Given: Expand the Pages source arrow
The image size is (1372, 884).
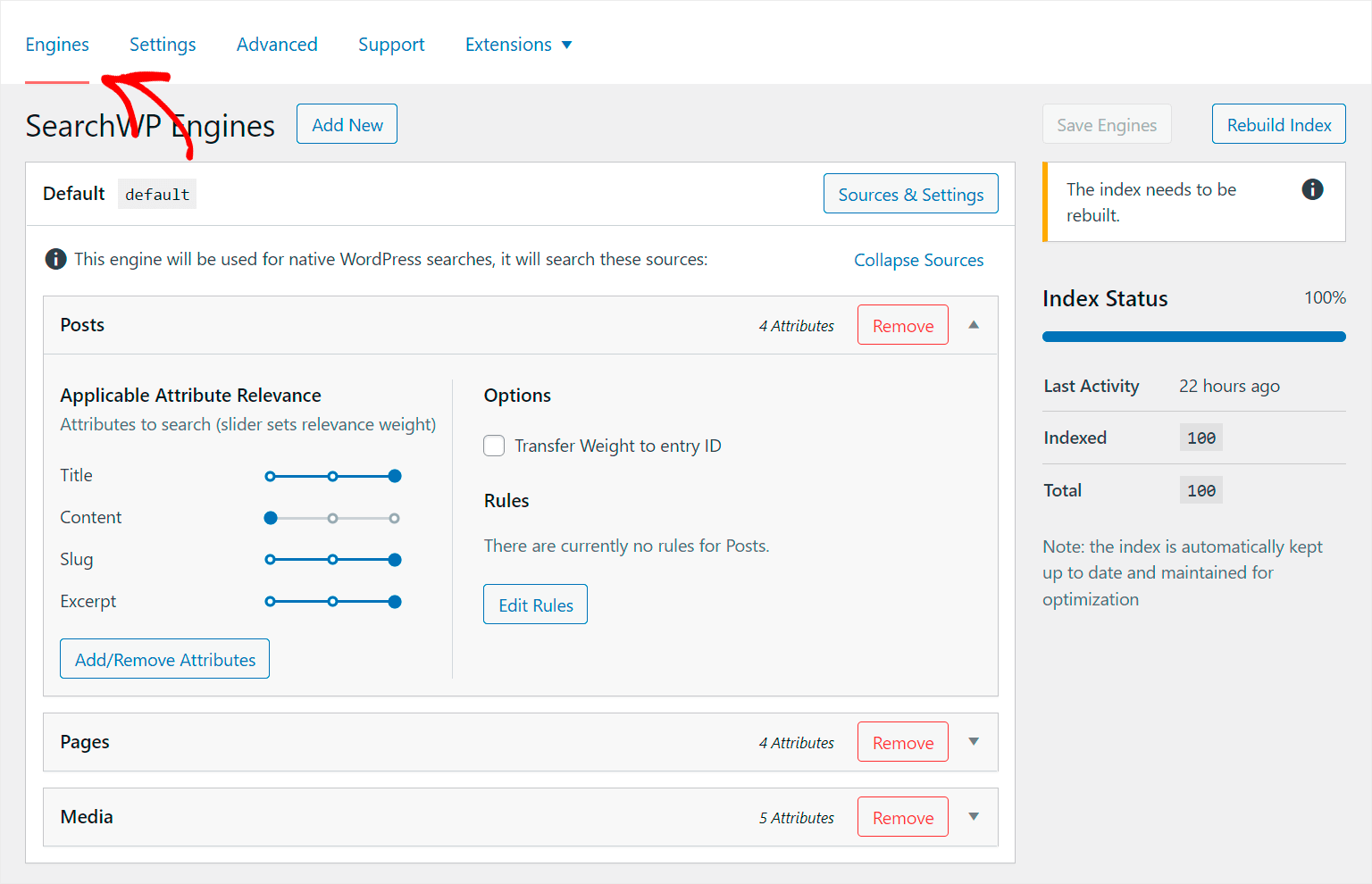Looking at the screenshot, I should [974, 742].
